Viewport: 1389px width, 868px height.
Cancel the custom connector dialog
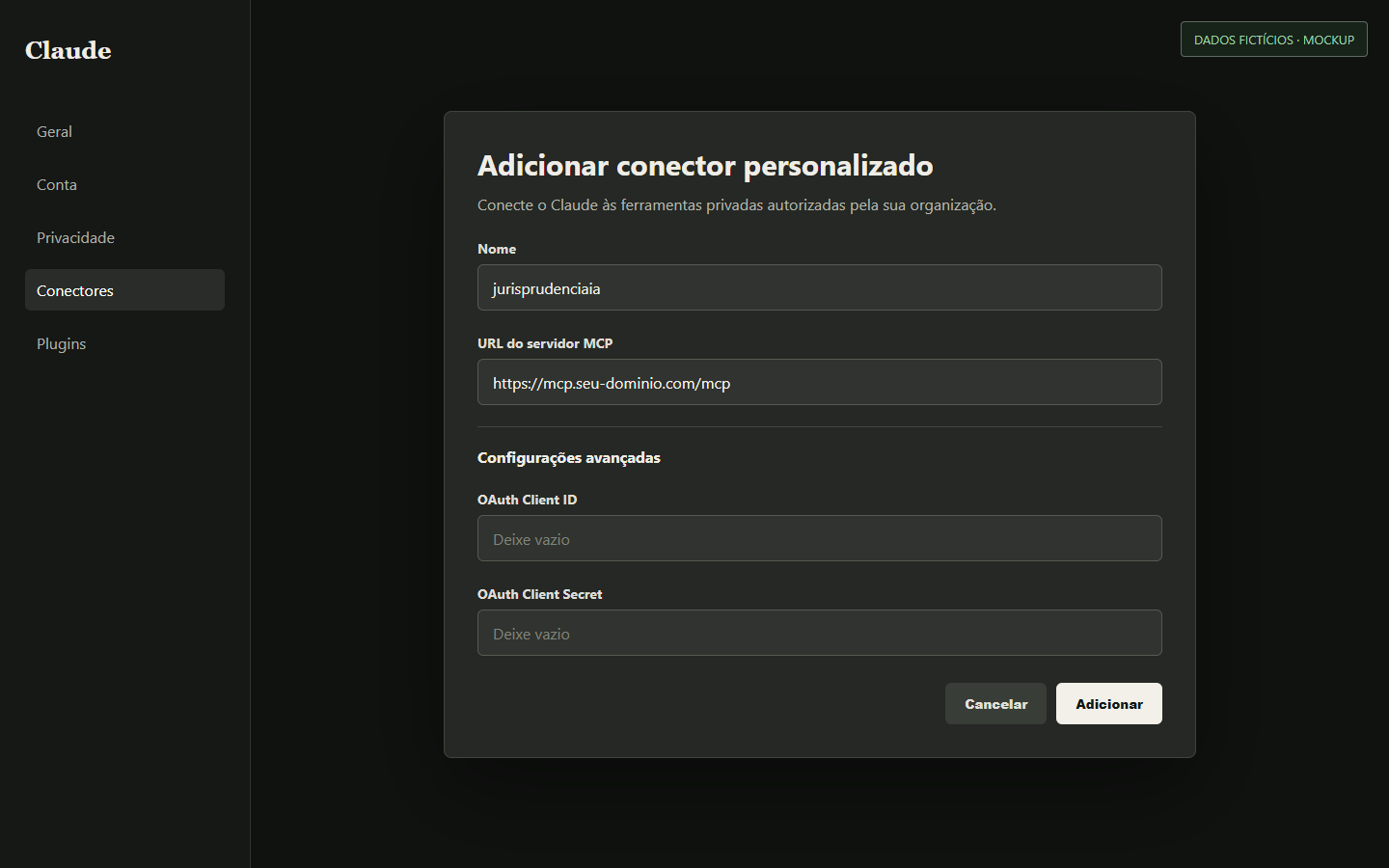pos(995,704)
